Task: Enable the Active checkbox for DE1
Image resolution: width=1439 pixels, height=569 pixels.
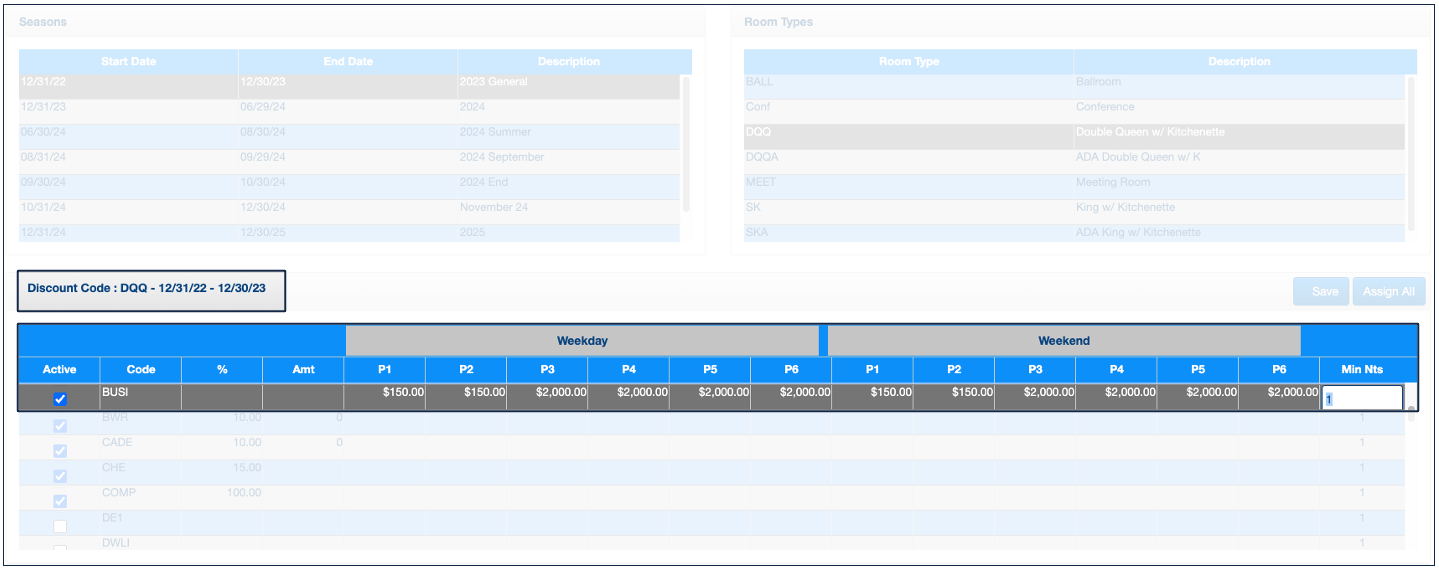Action: coord(60,526)
